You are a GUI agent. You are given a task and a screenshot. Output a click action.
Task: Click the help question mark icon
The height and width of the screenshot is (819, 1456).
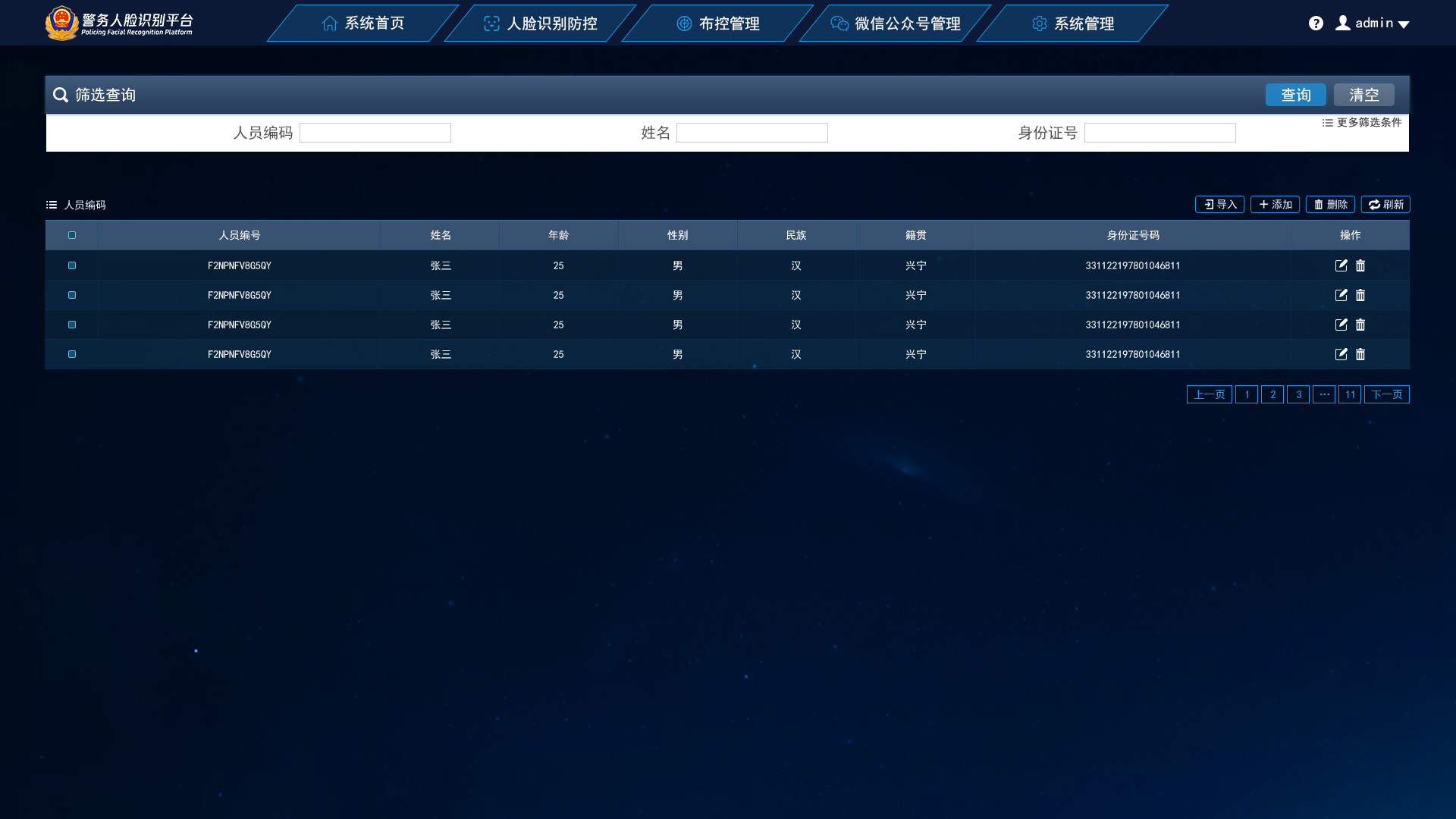[1316, 24]
